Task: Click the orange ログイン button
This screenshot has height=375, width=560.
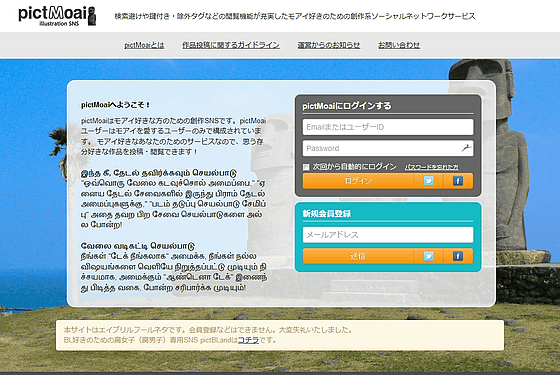Action: coord(358,181)
